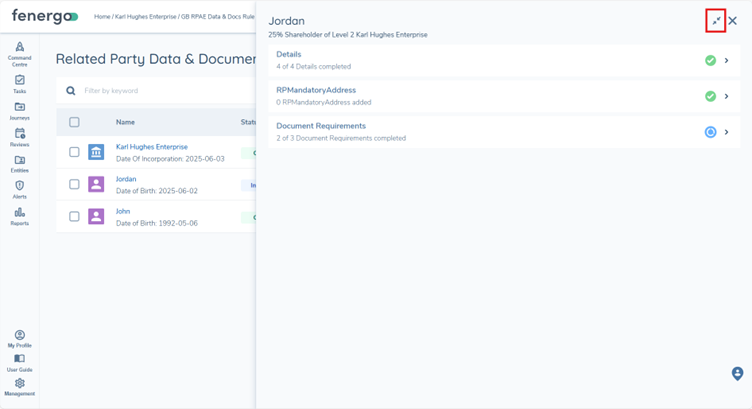
Task: Click the search magnifier icon
Action: click(x=70, y=91)
